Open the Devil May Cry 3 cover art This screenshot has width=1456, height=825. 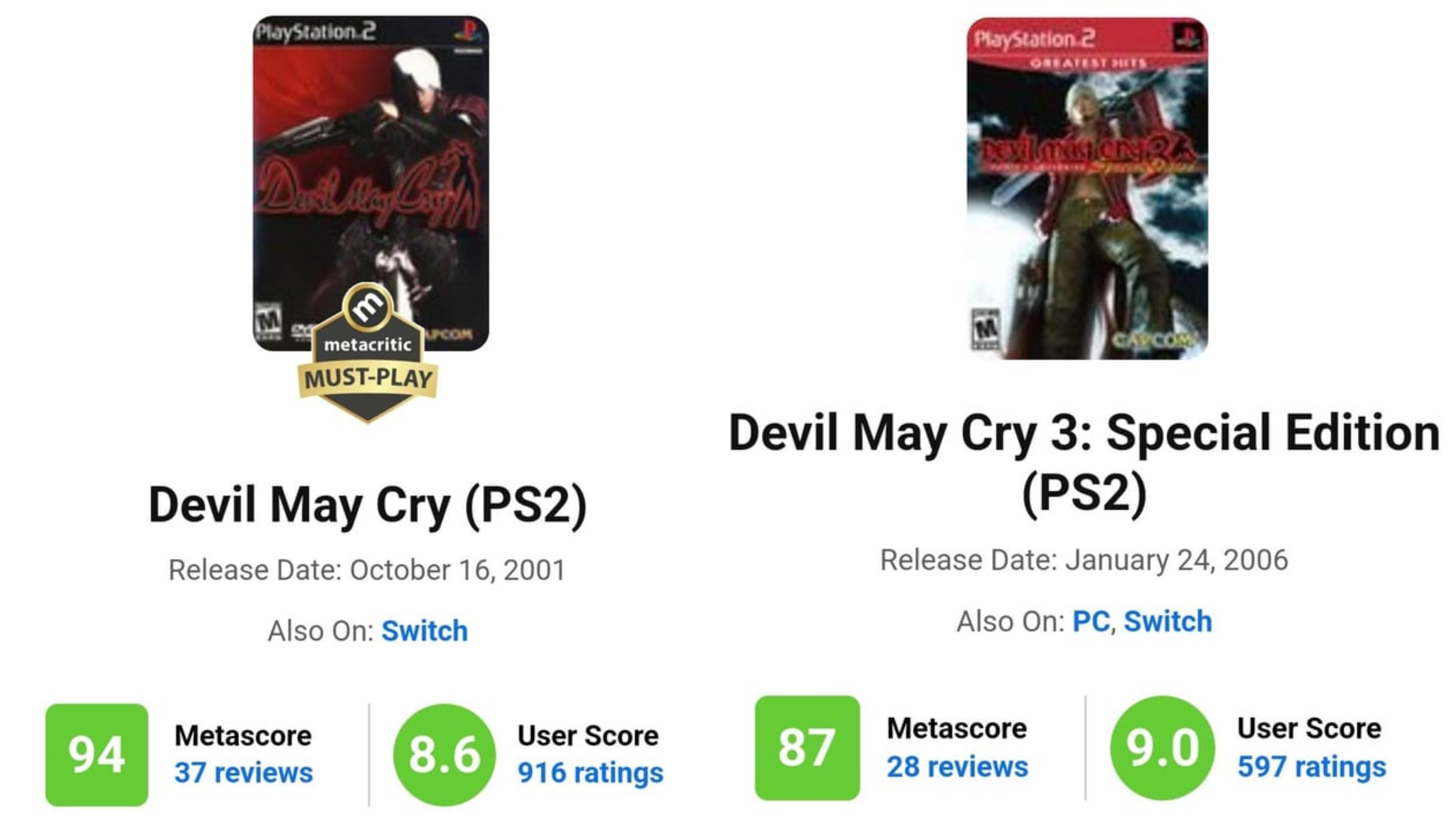pos(1088,188)
